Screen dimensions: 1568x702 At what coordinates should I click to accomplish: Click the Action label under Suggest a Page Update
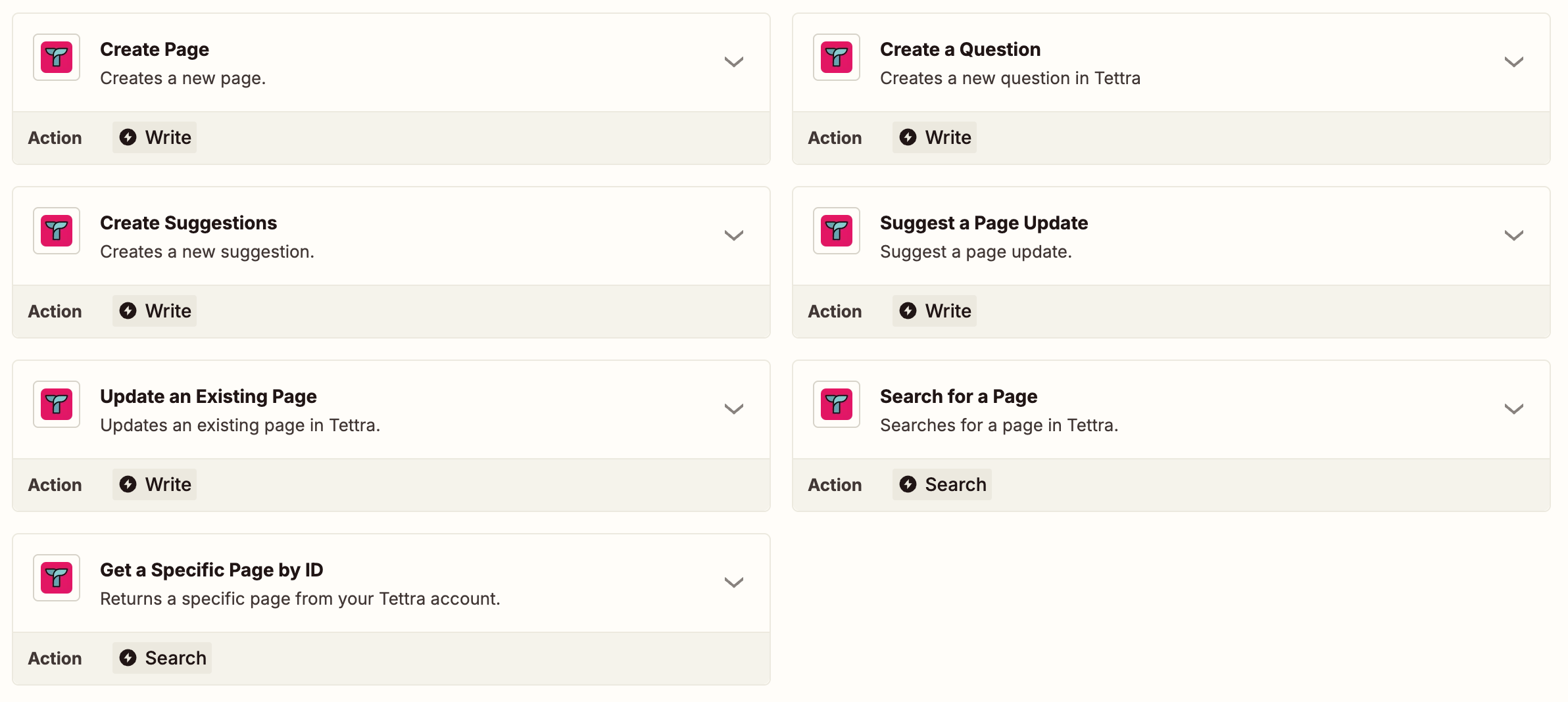tap(835, 312)
